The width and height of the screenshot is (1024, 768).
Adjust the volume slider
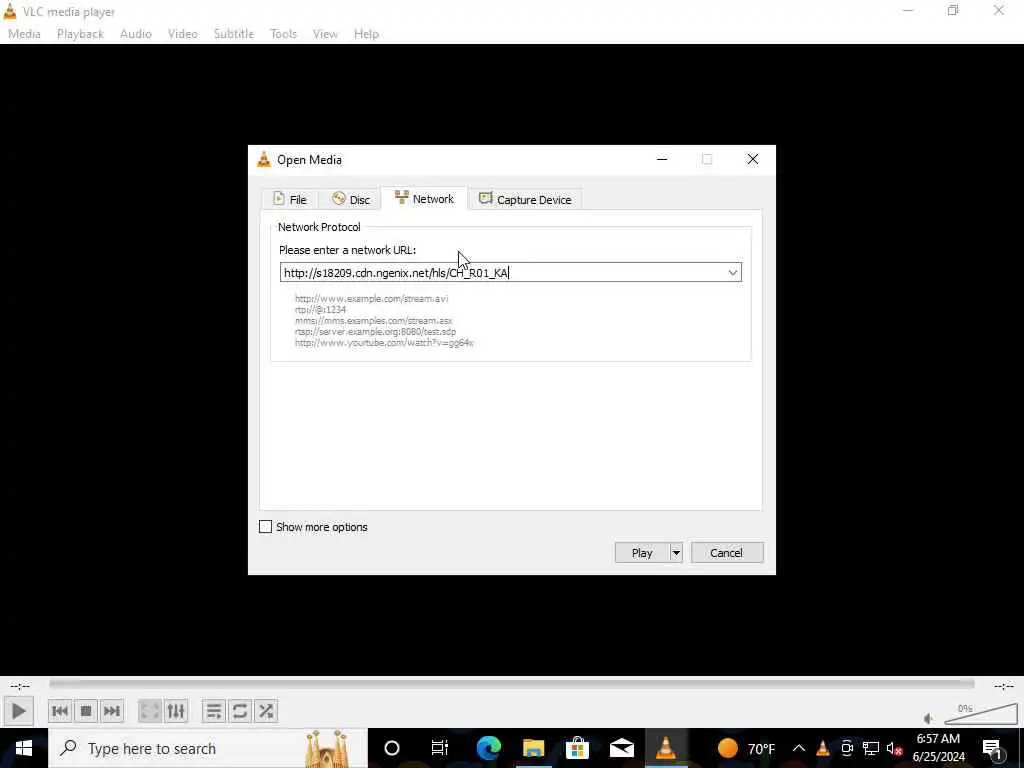pos(980,714)
